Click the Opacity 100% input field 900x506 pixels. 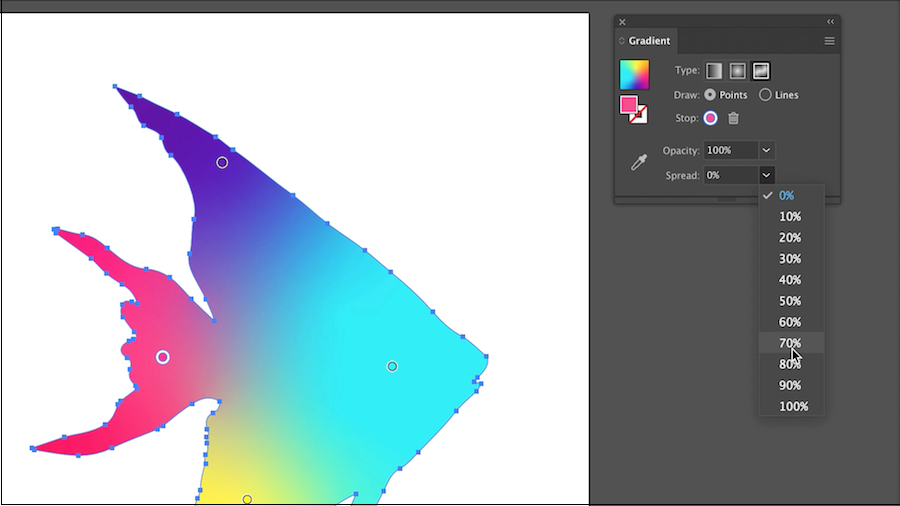pyautogui.click(x=731, y=150)
